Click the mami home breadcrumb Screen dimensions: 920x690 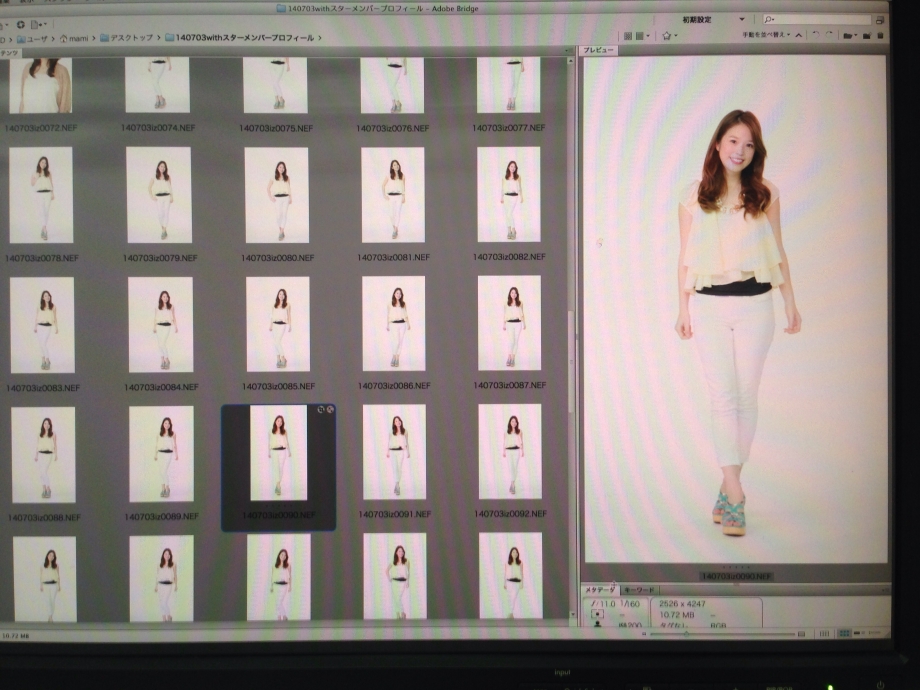(74, 39)
